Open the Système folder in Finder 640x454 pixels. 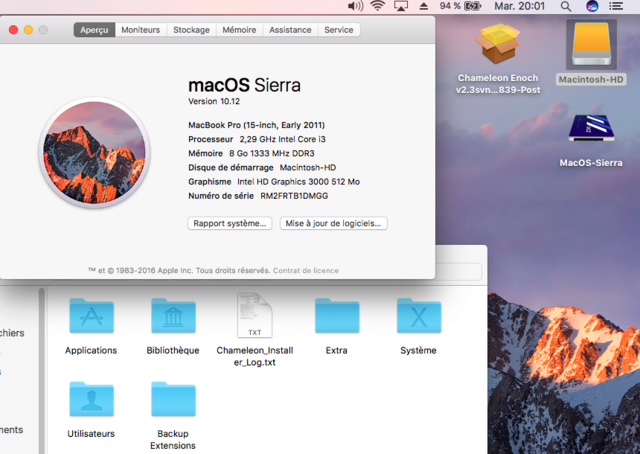tap(419, 316)
